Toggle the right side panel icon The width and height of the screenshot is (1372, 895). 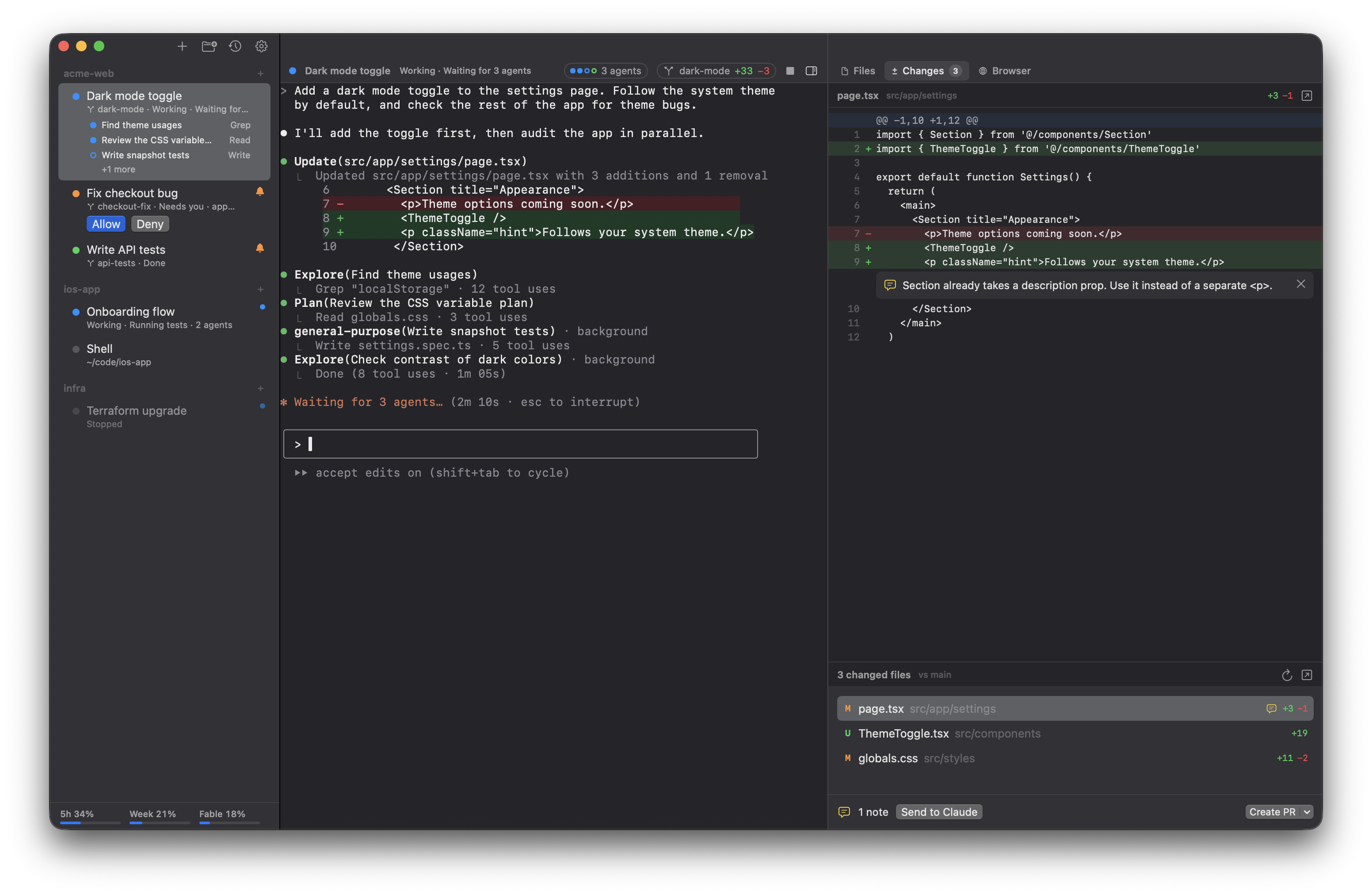[811, 70]
